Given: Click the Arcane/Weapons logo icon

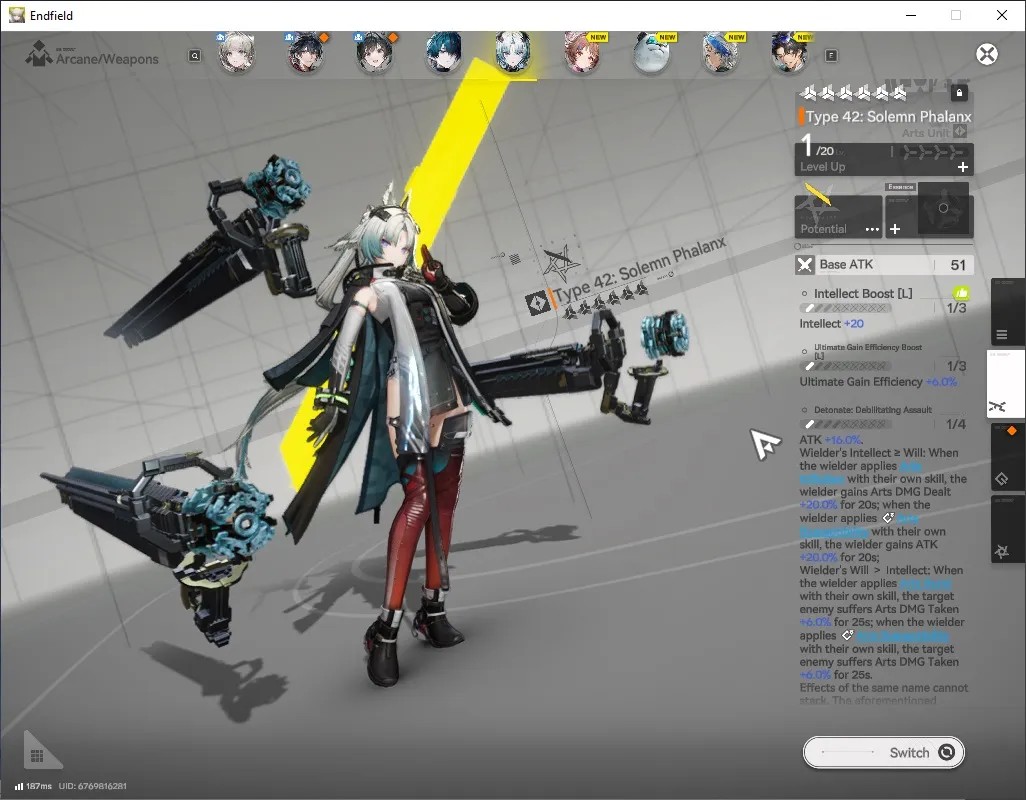Looking at the screenshot, I should pyautogui.click(x=38, y=54).
